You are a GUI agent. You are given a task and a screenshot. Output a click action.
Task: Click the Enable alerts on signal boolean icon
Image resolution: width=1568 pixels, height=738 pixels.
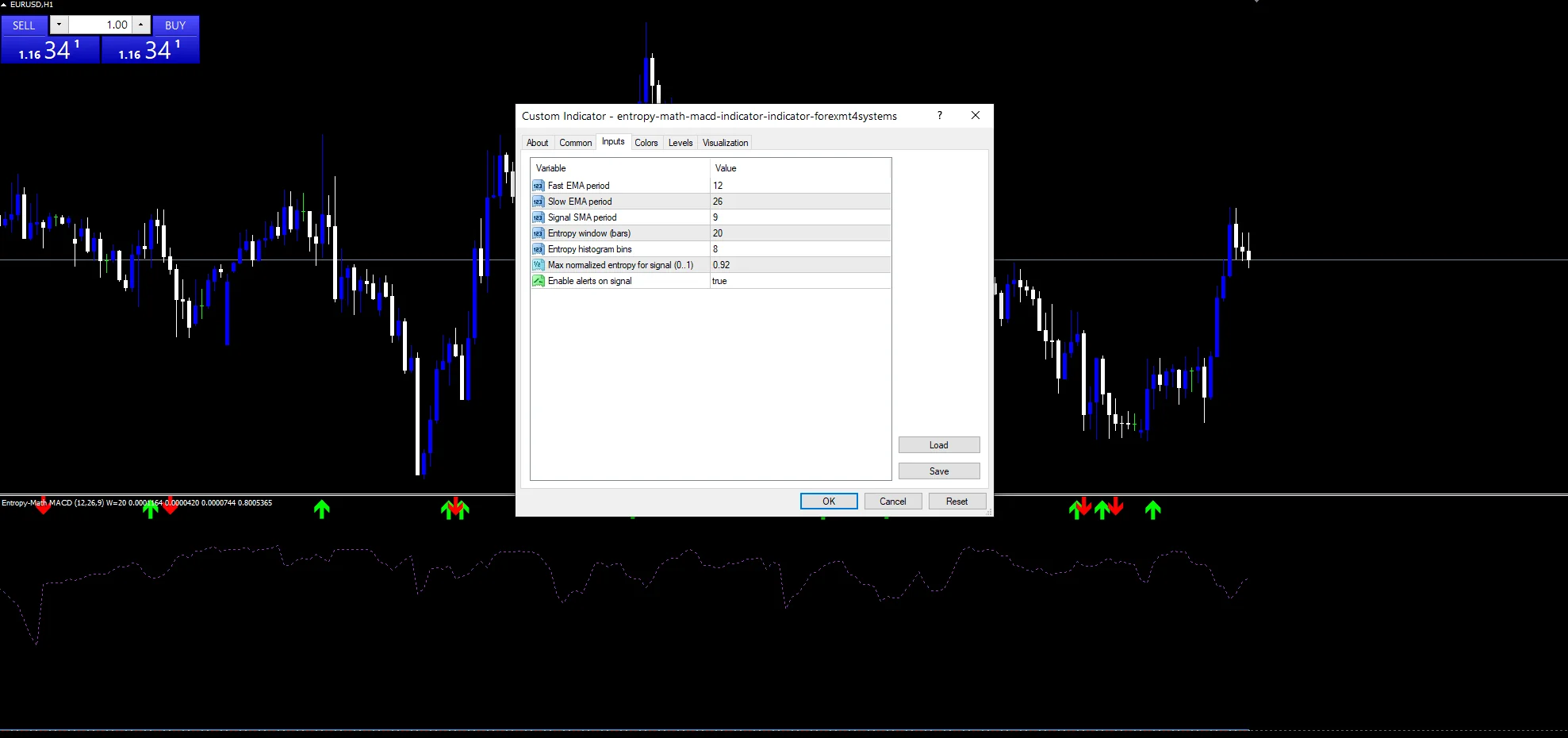(539, 281)
